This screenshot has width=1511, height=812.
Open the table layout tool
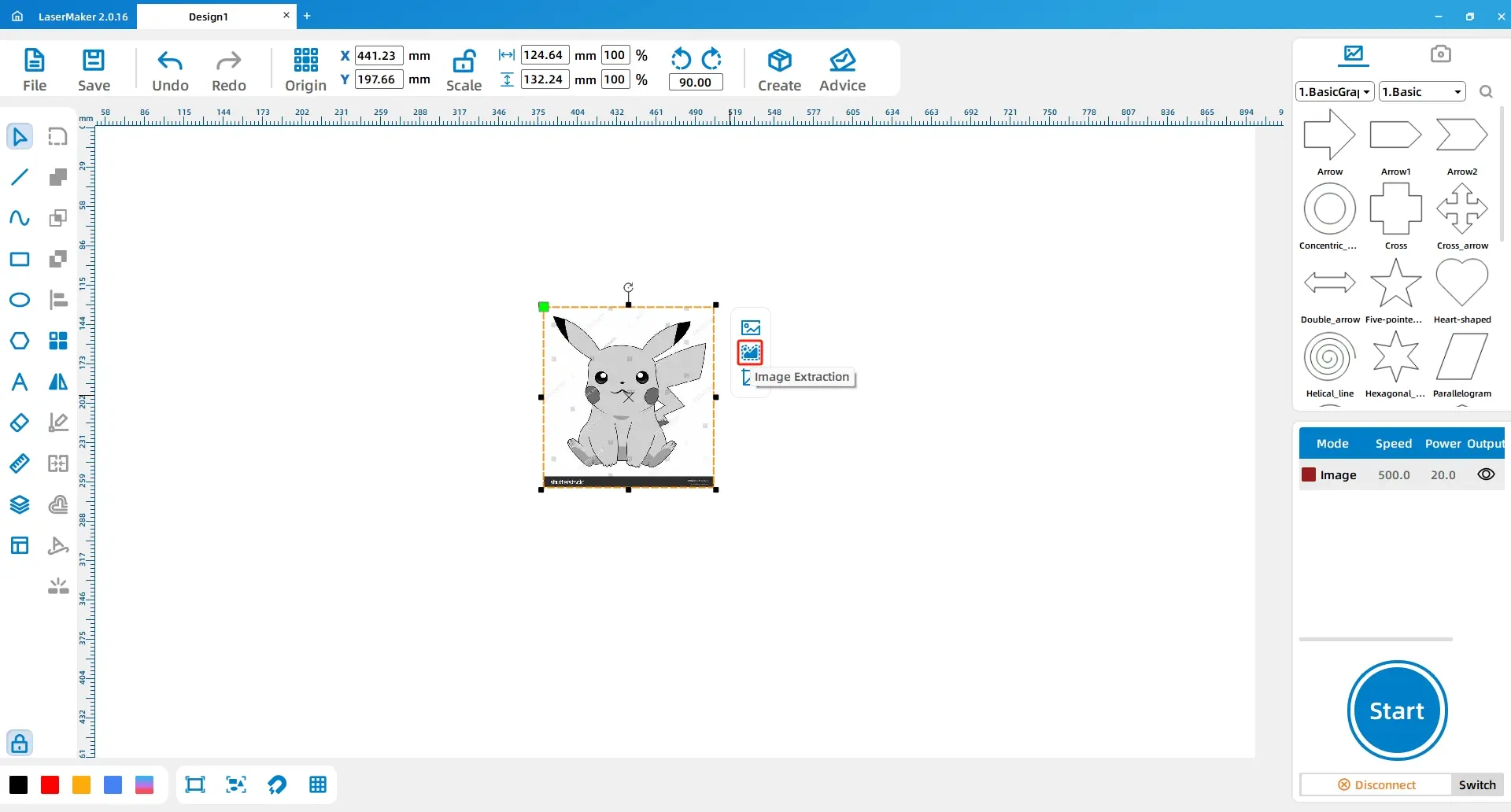(x=20, y=545)
